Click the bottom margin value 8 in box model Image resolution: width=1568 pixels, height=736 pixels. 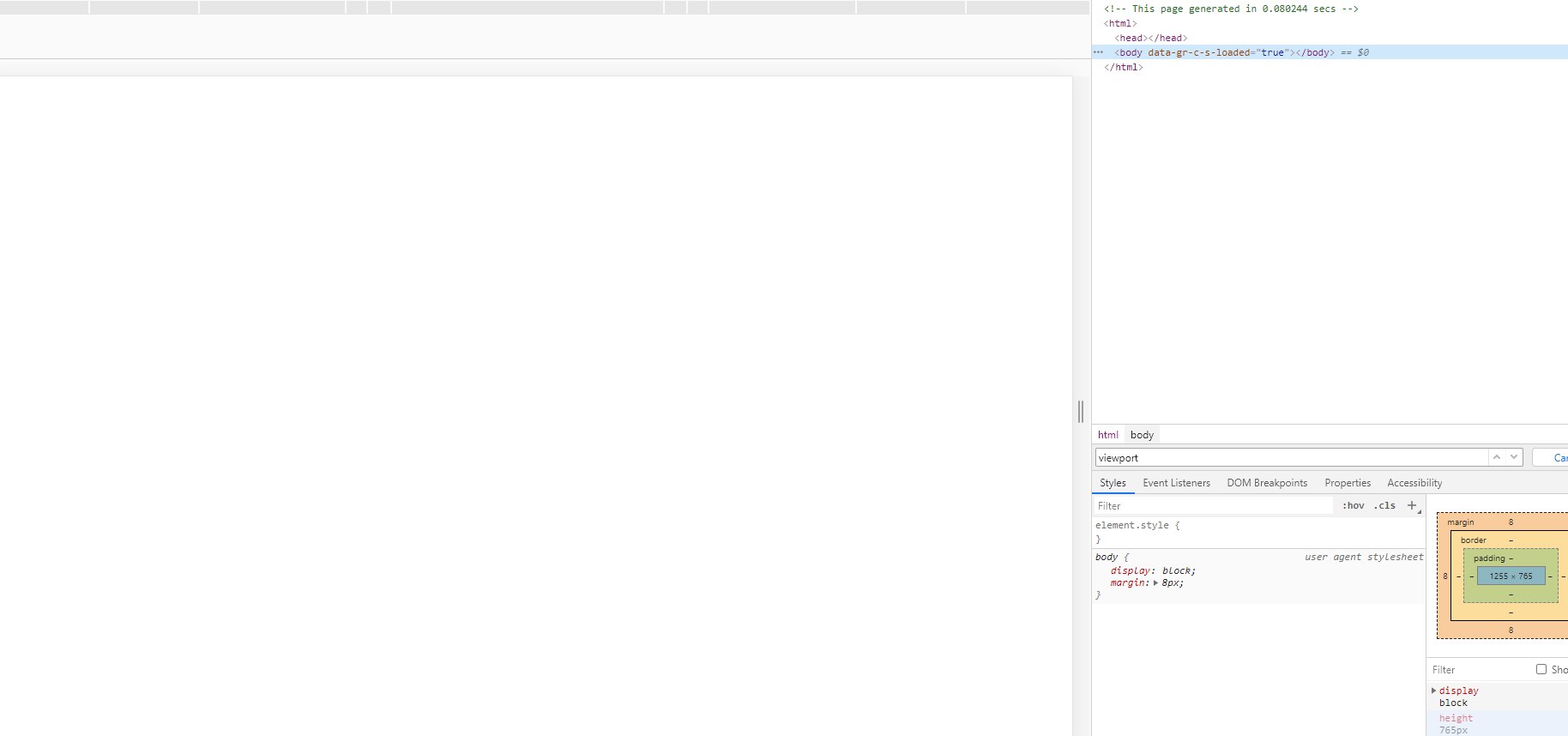[x=1511, y=630]
